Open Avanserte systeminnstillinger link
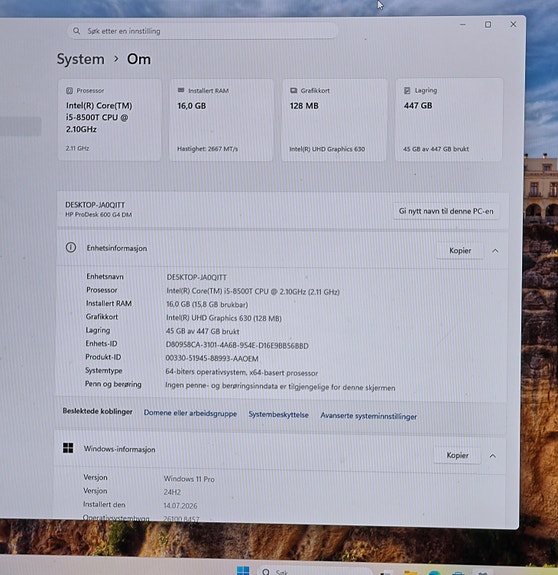 click(x=368, y=416)
